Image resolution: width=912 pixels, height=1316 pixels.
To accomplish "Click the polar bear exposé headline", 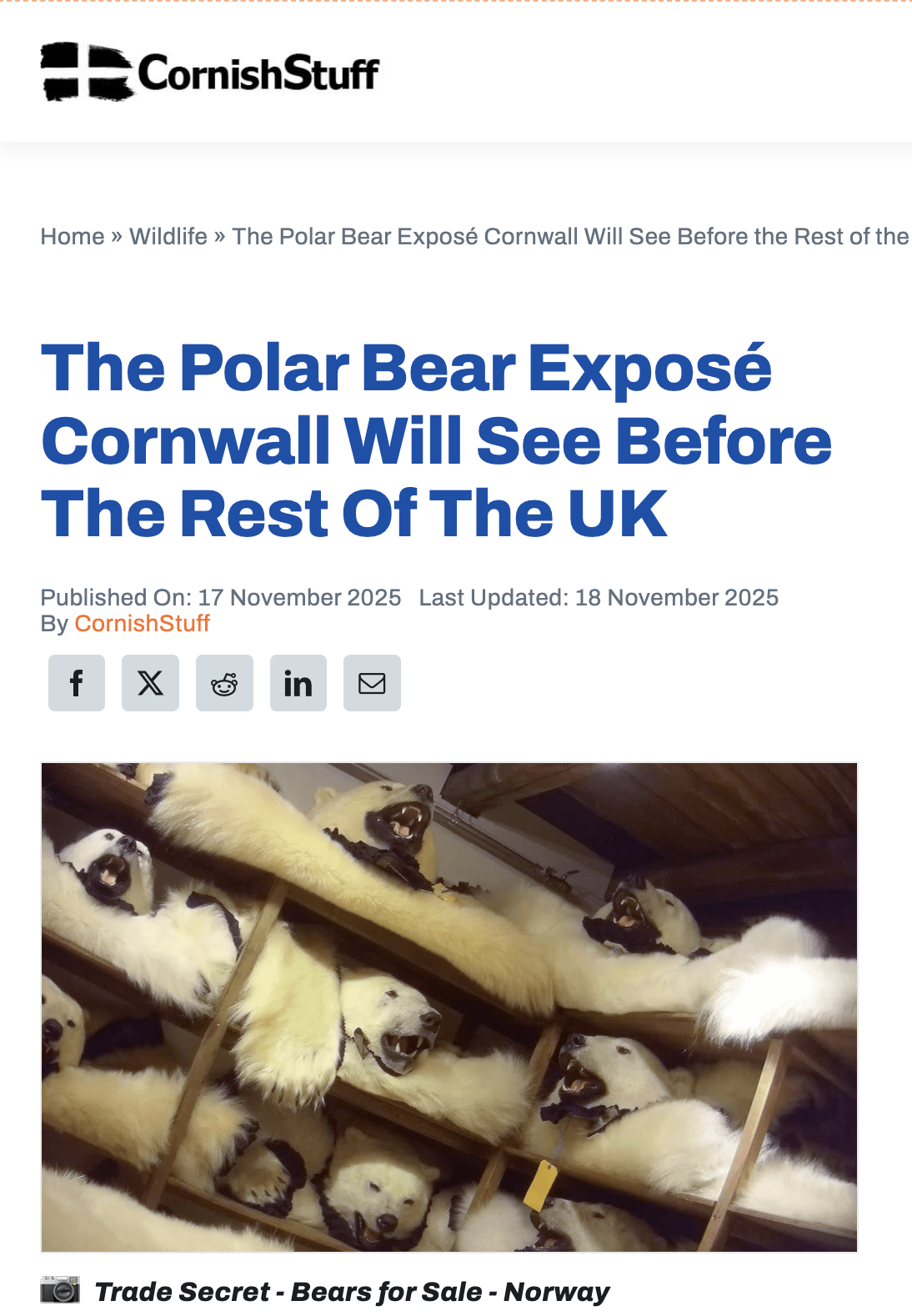I will coord(436,440).
